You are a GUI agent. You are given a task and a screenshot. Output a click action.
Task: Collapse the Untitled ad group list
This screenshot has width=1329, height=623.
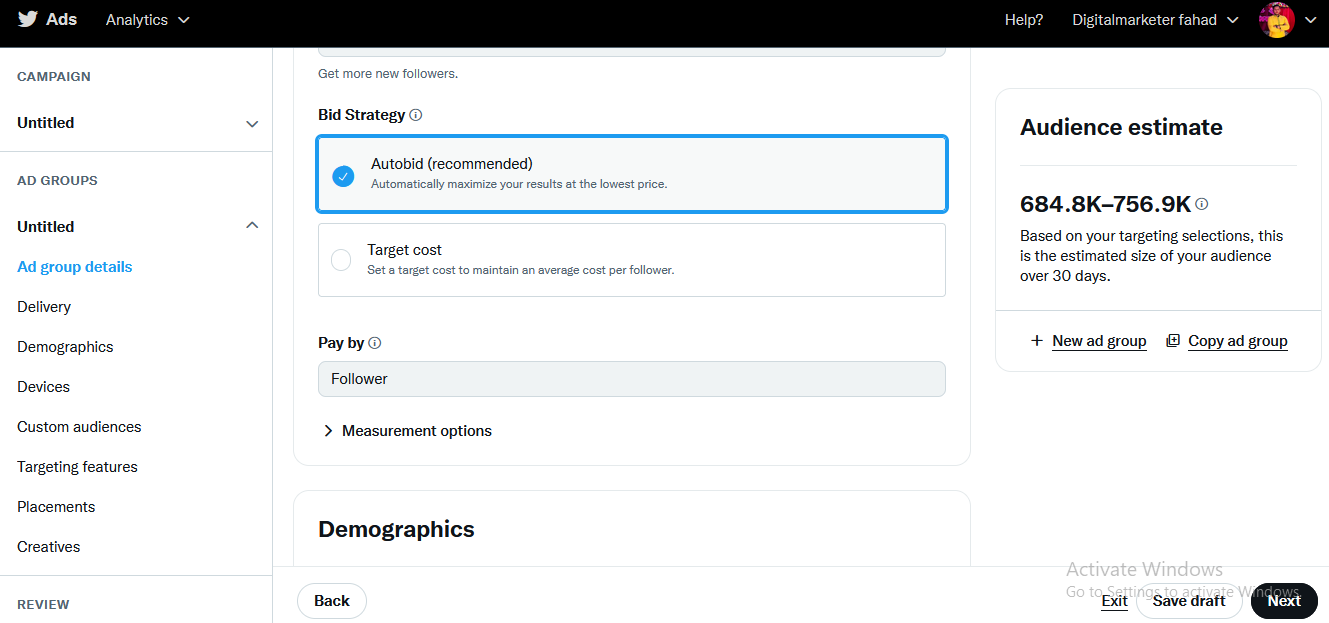point(251,225)
